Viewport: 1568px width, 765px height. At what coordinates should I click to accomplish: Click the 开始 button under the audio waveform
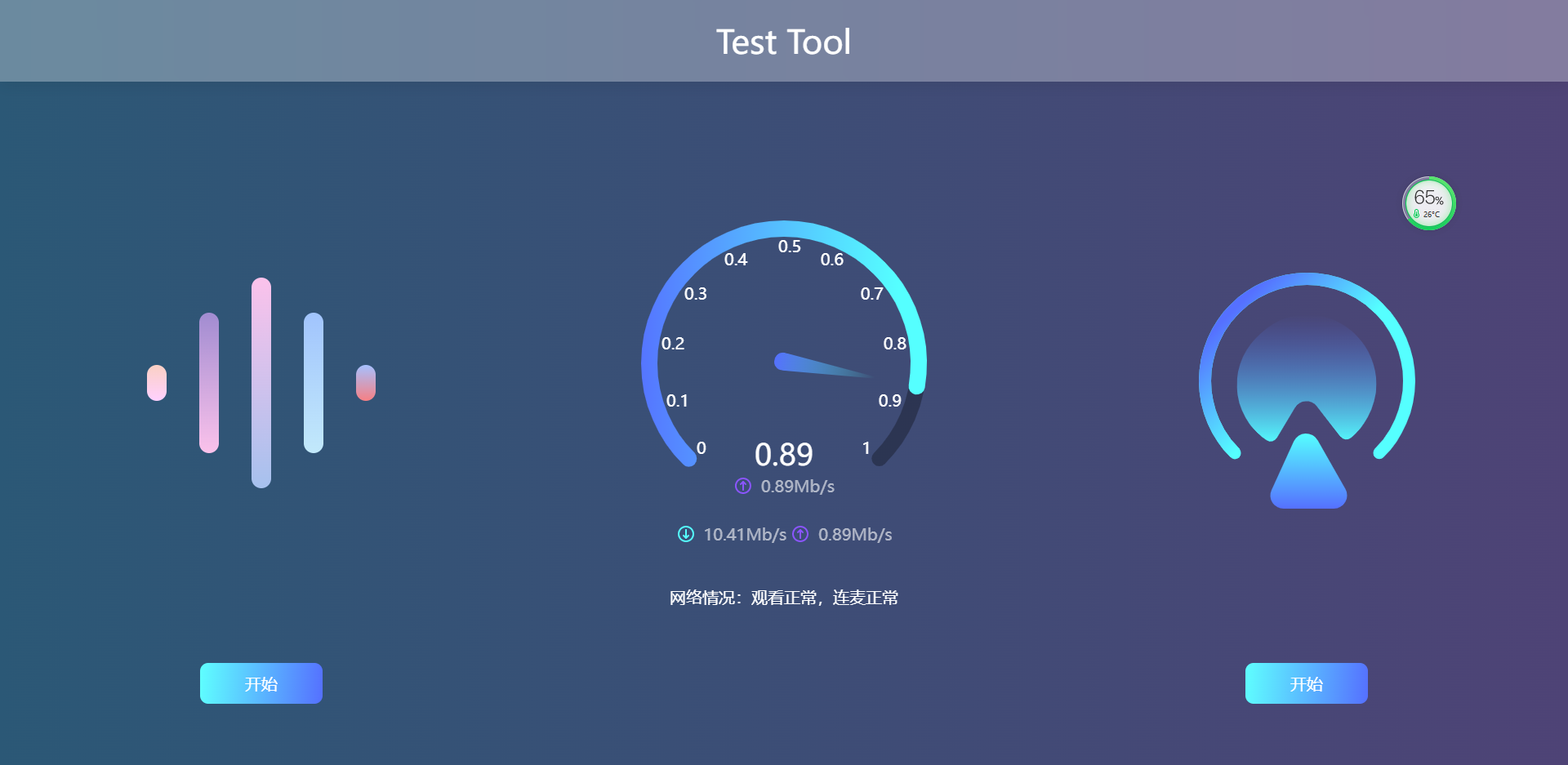coord(261,683)
